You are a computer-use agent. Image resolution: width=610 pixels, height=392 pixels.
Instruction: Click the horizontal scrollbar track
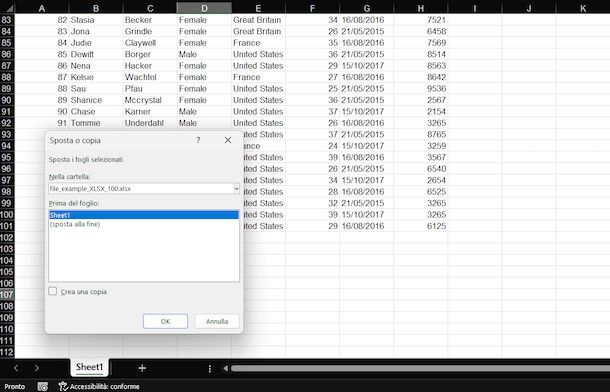coord(420,368)
